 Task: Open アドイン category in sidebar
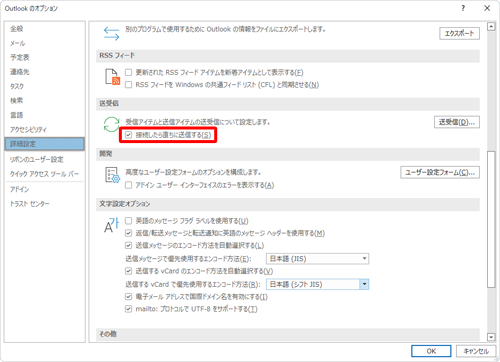coord(45,189)
